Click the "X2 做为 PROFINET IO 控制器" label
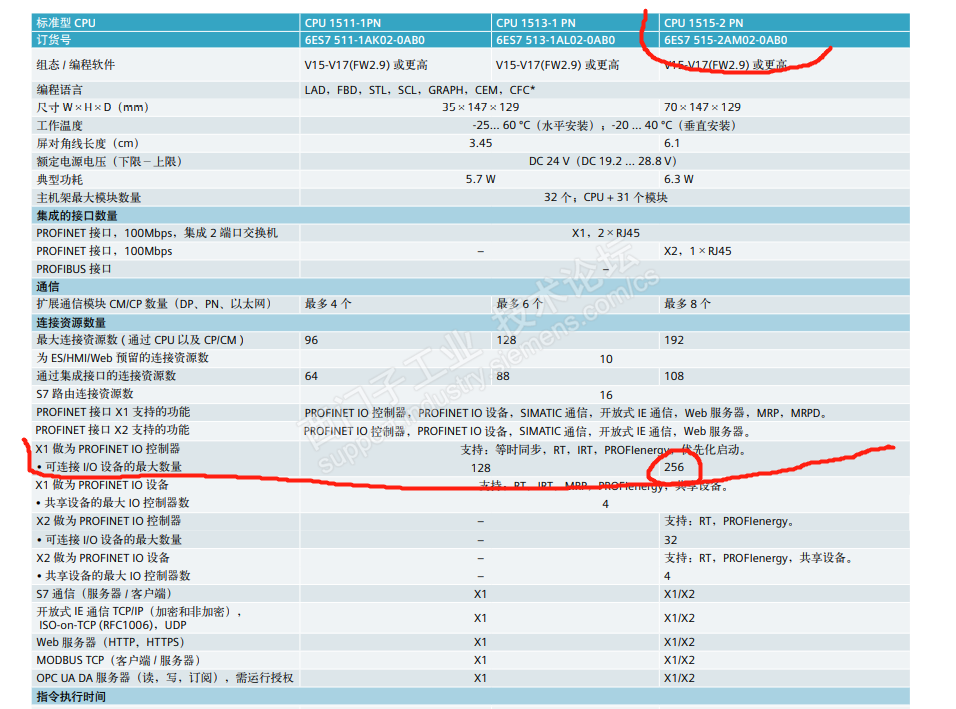 point(109,521)
